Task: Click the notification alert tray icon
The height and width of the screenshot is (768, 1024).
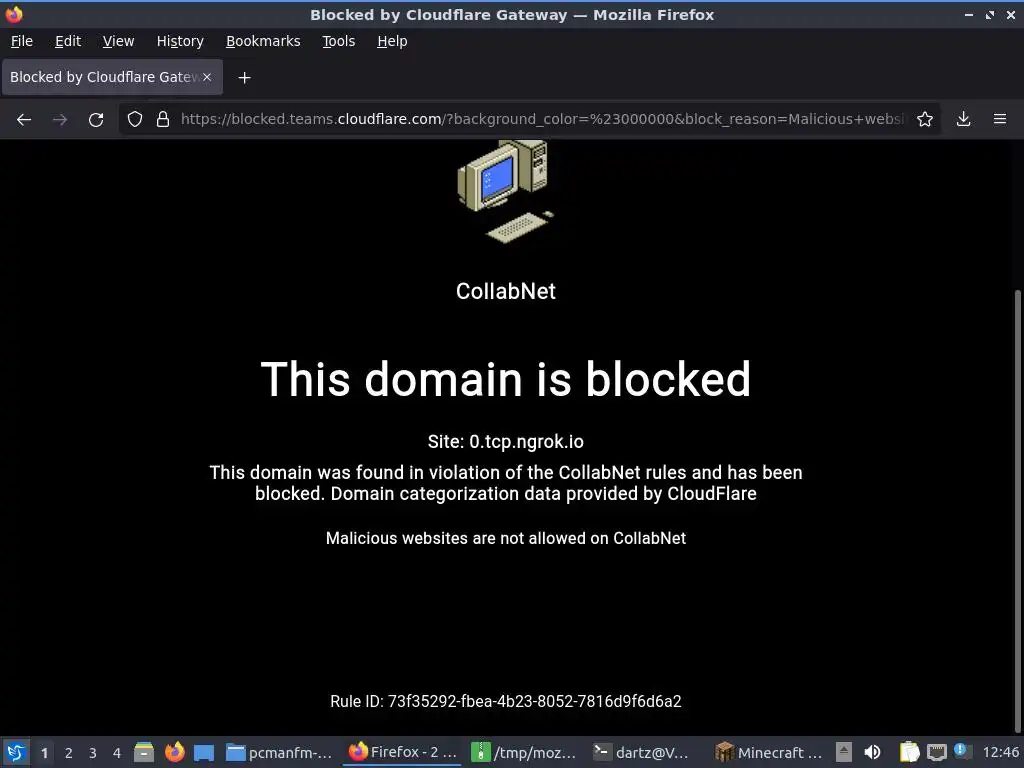Action: (962, 751)
